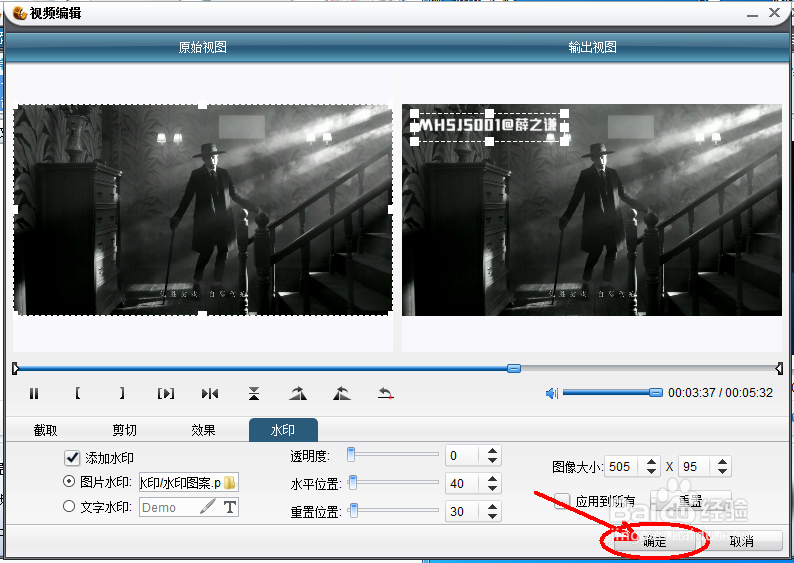Image resolution: width=794 pixels, height=563 pixels.
Task: Browse for image watermark file folder icon
Action: [x=230, y=482]
